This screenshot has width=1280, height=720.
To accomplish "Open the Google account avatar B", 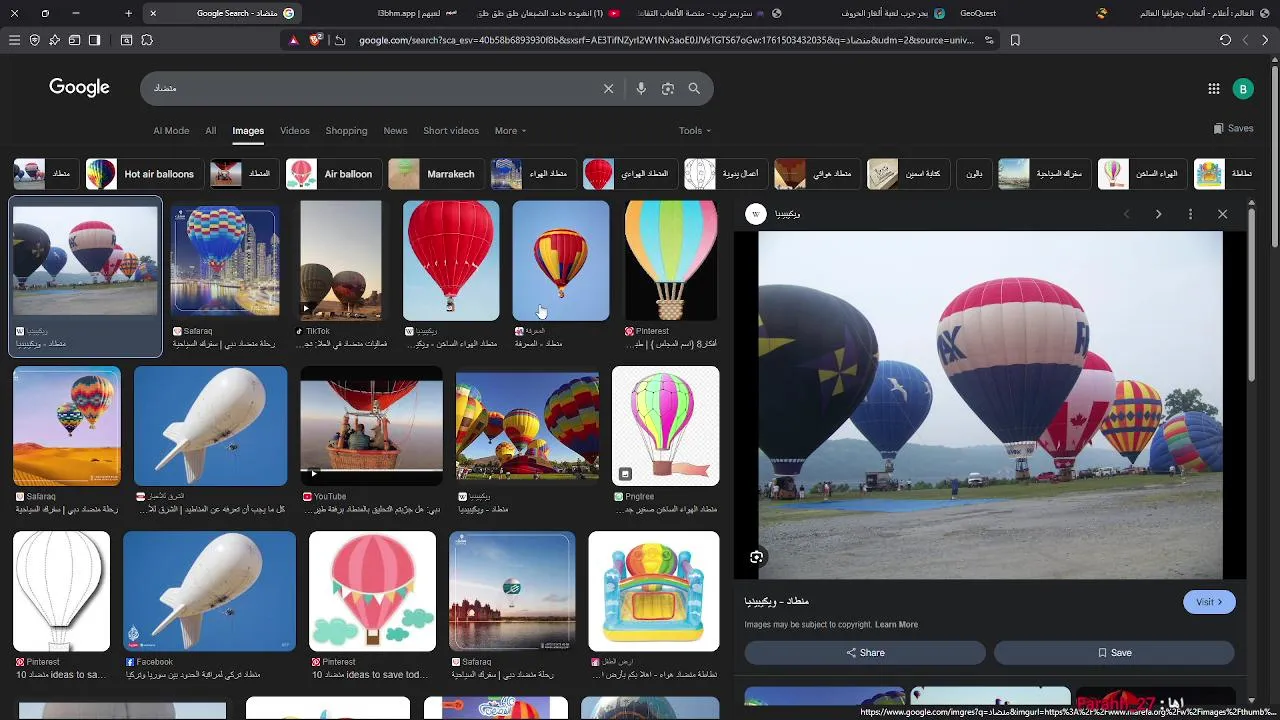I will coord(1243,88).
